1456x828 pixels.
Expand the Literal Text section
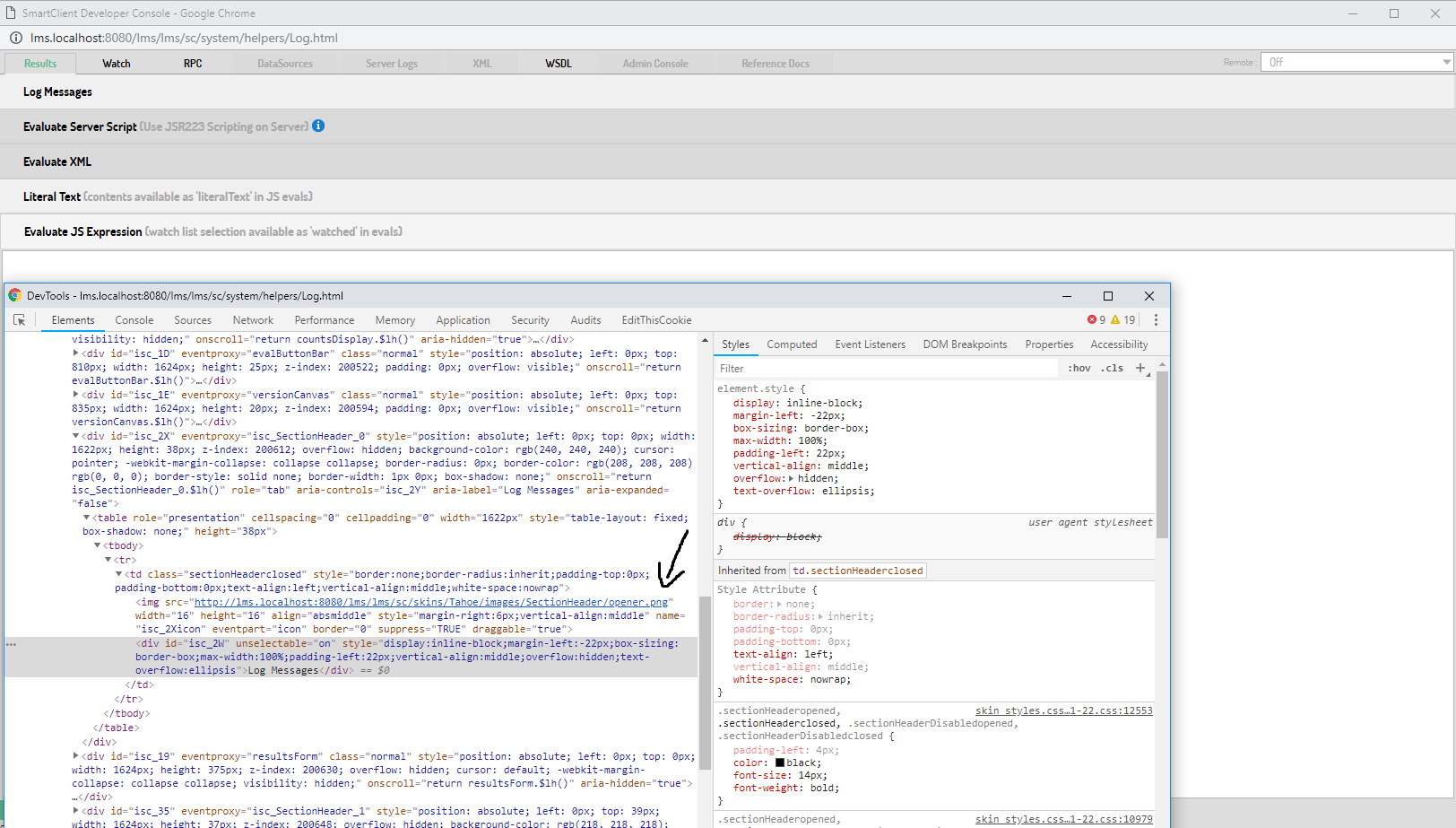727,196
